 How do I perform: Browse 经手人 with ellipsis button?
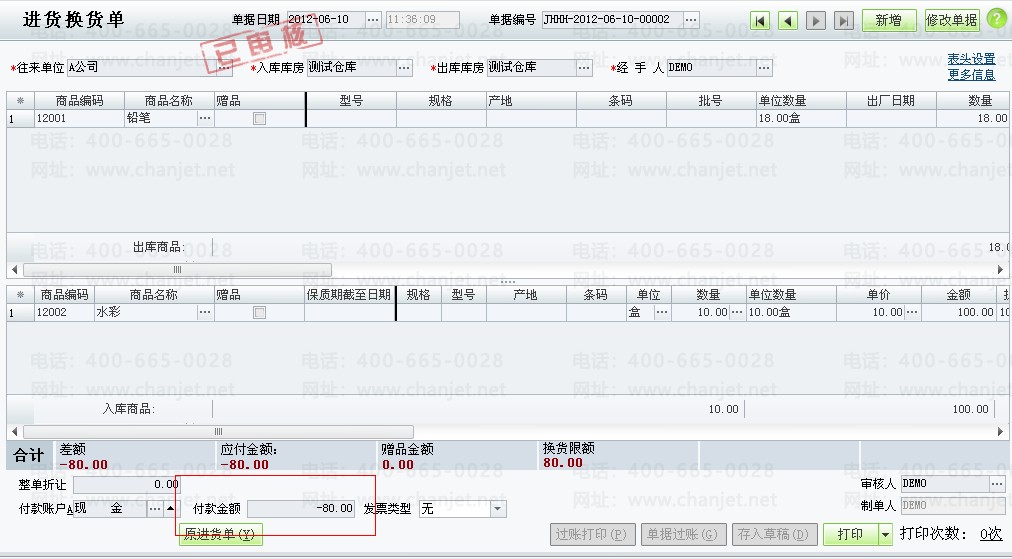coord(764,68)
